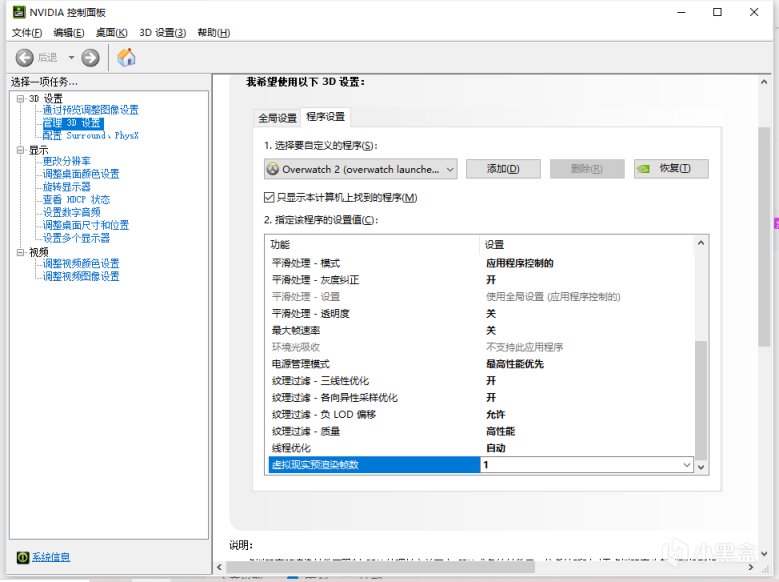Close the NVIDIA control panel window
779x582 pixels.
(754, 12)
